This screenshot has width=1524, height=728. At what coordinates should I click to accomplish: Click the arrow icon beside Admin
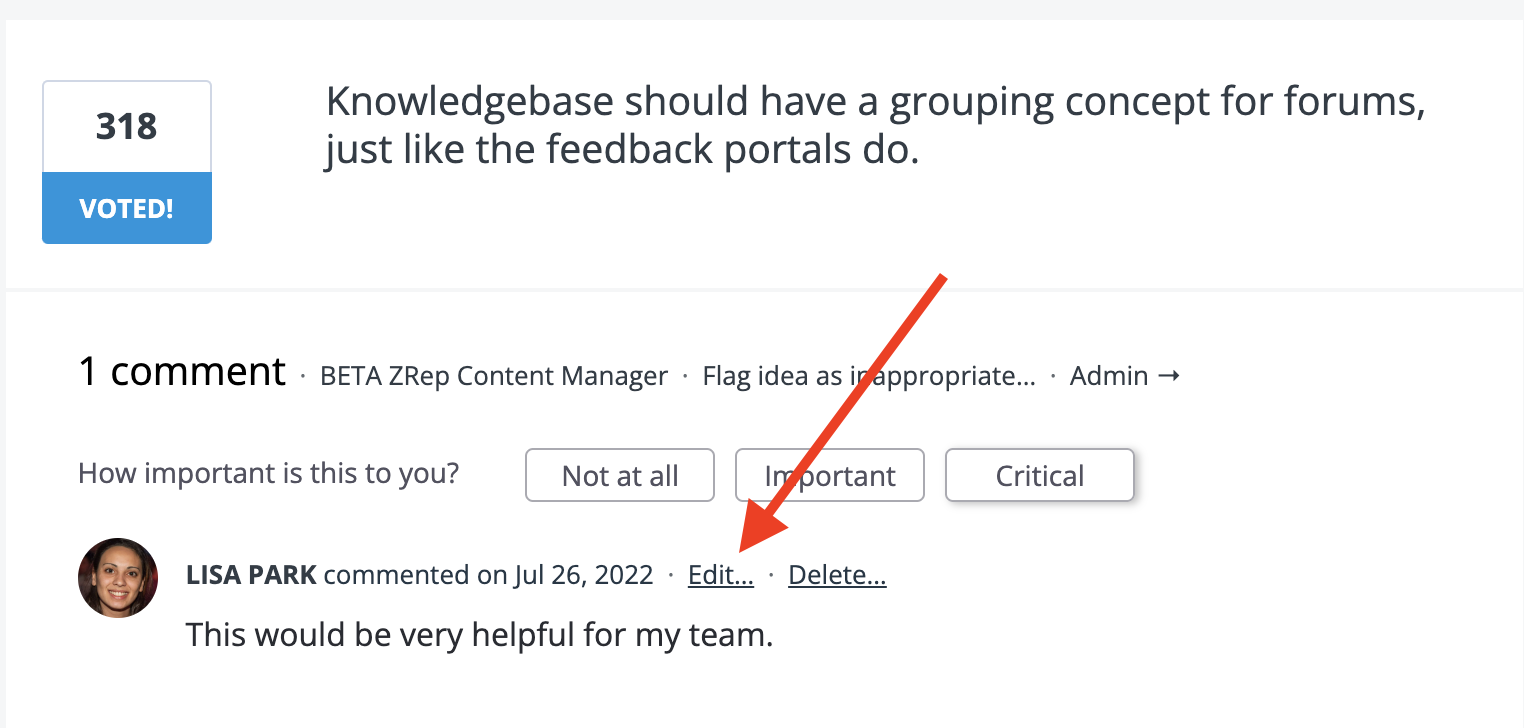[x=1168, y=376]
